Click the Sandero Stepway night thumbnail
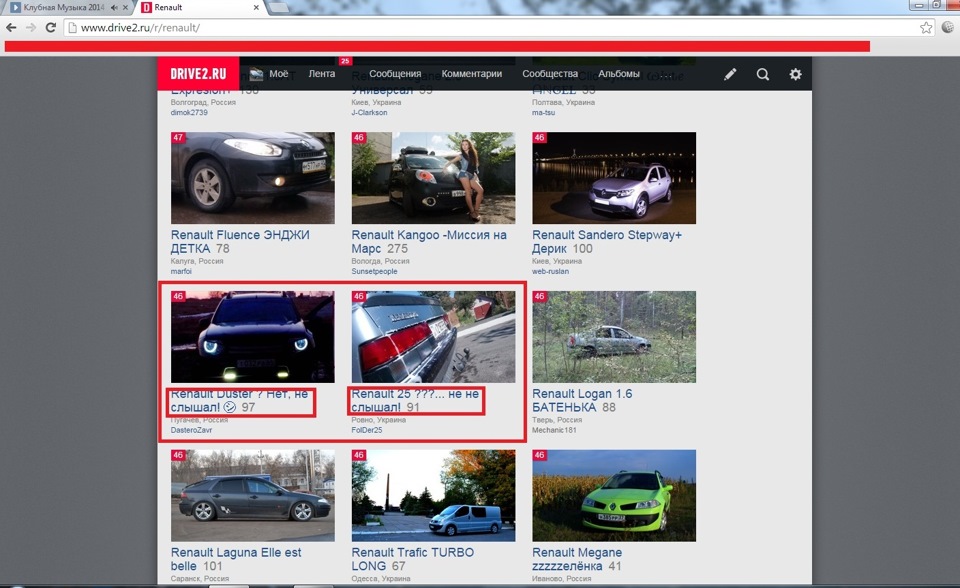Screen dimensions: 960x588 [x=614, y=178]
